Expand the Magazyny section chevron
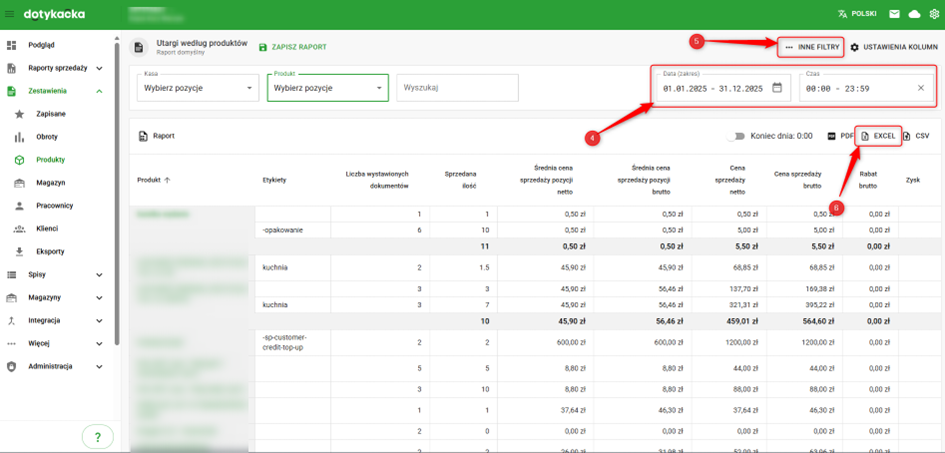 (x=99, y=298)
